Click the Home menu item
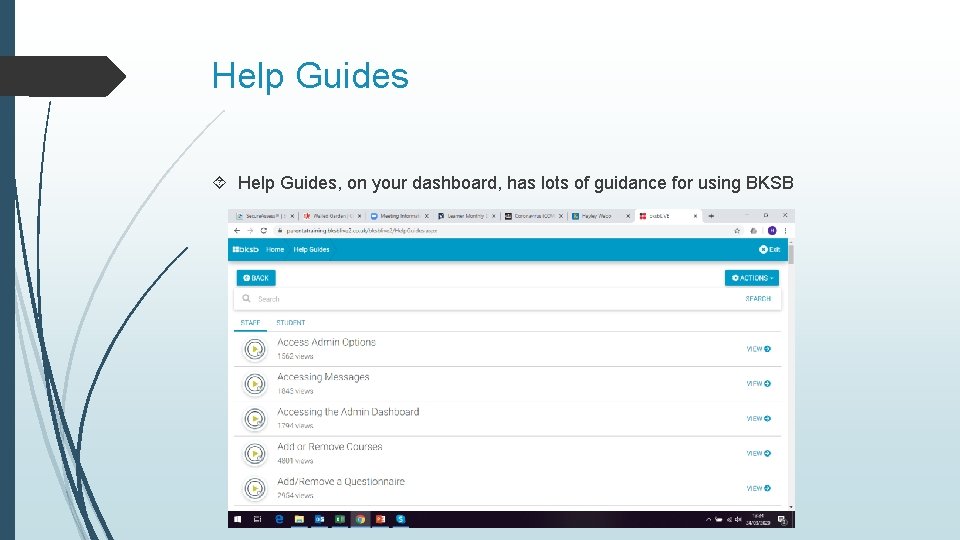Viewport: 960px width, 540px height. tap(275, 249)
